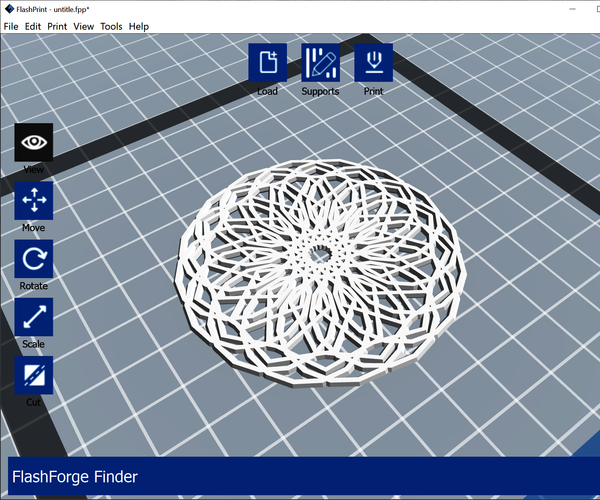Click the FlashForge Finder status bar
This screenshot has width=600, height=500.
(x=304, y=476)
